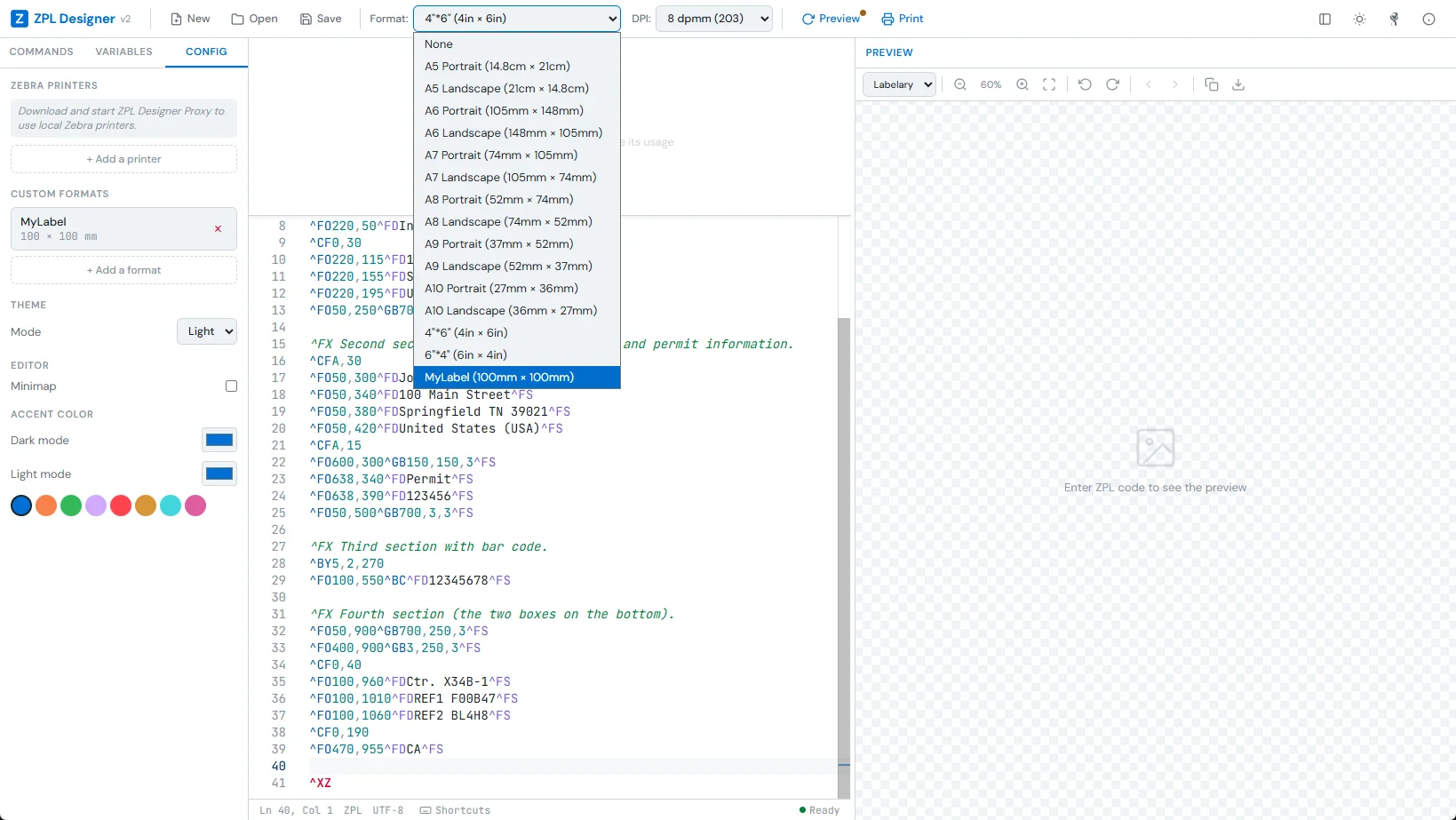Viewport: 1456px width, 820px height.
Task: Select MyLabel (100mm × 100mm) format option
Action: (x=517, y=377)
